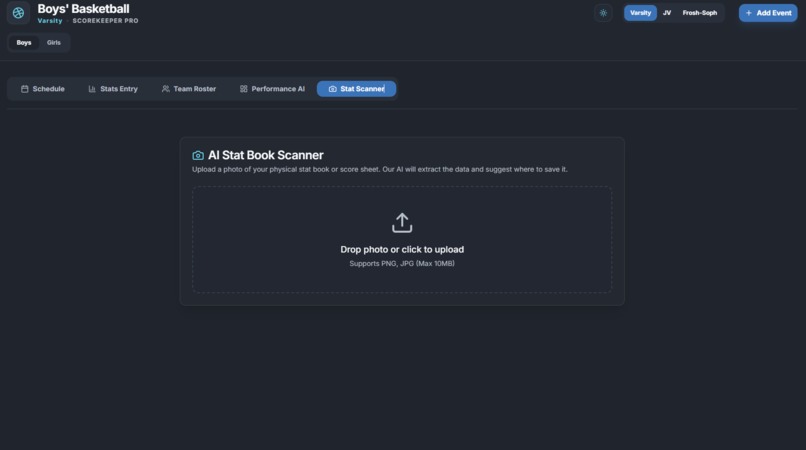
Task: Click the camera icon beside AI Stat Book Scanner
Action: [198, 155]
